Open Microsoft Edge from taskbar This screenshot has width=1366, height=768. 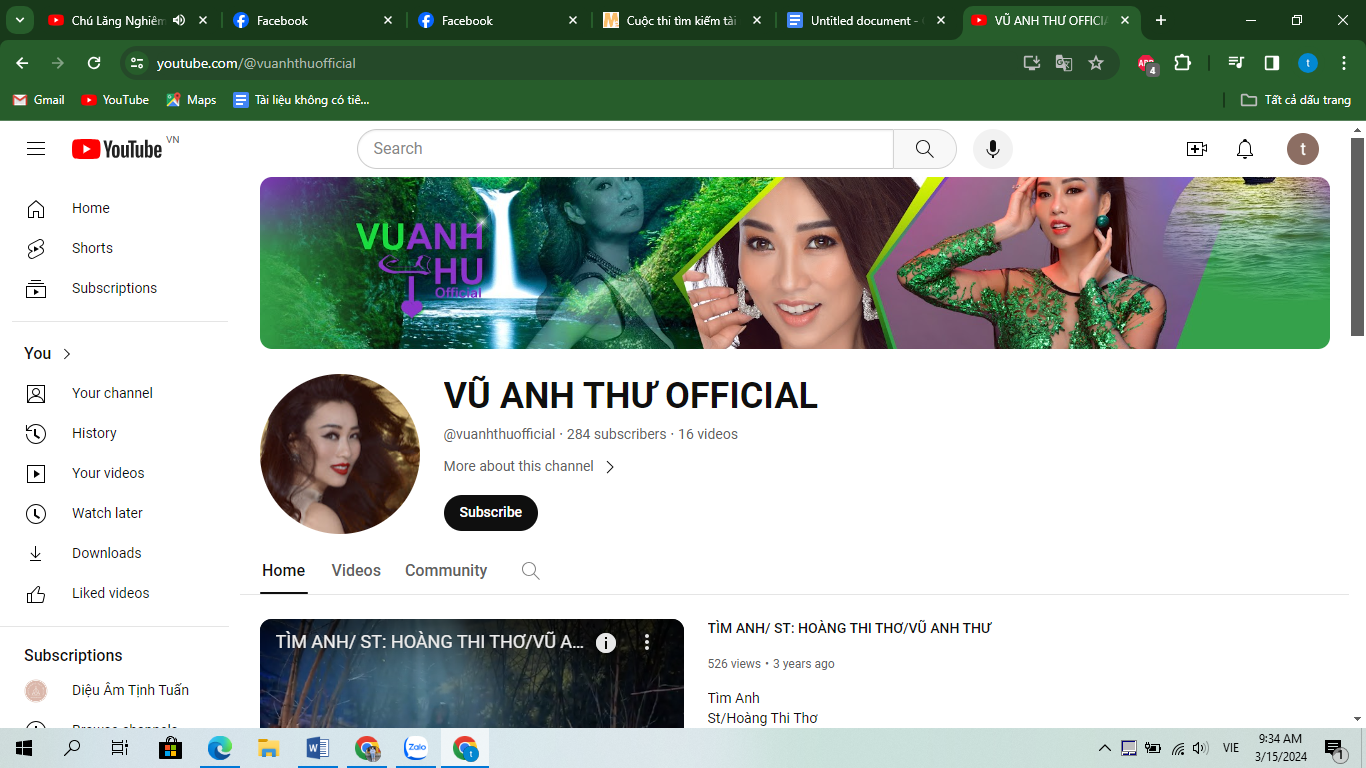220,747
